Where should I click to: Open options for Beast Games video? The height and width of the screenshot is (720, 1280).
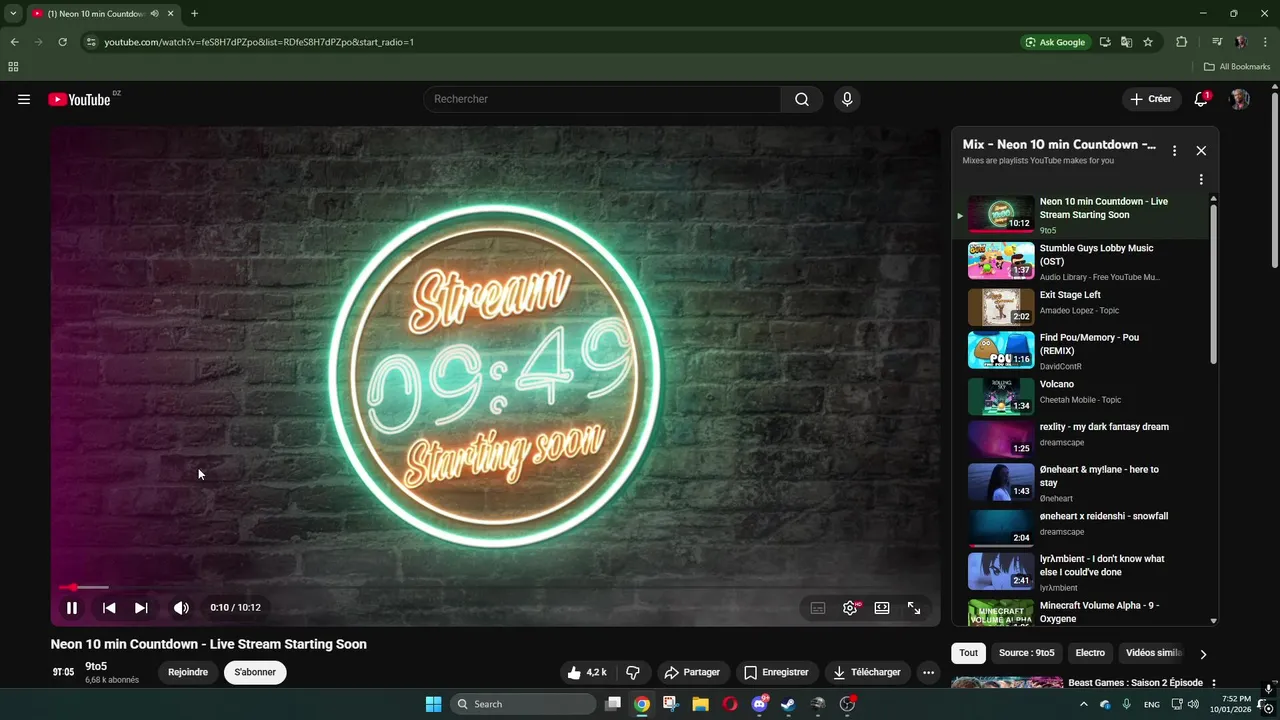(x=1214, y=684)
